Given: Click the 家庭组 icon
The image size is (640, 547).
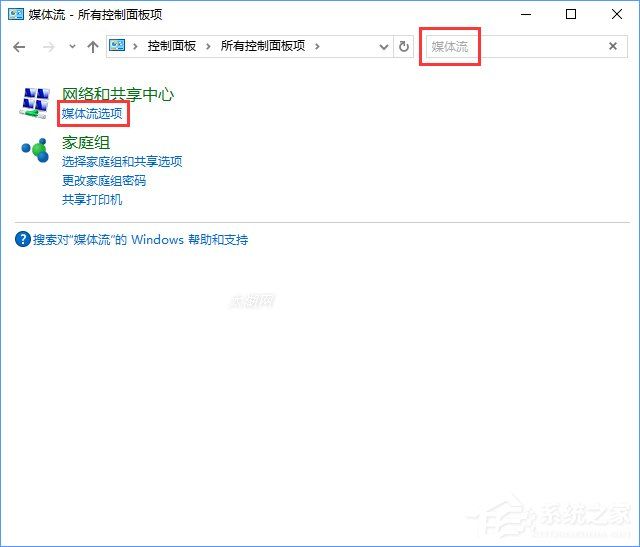Looking at the screenshot, I should point(35,150).
